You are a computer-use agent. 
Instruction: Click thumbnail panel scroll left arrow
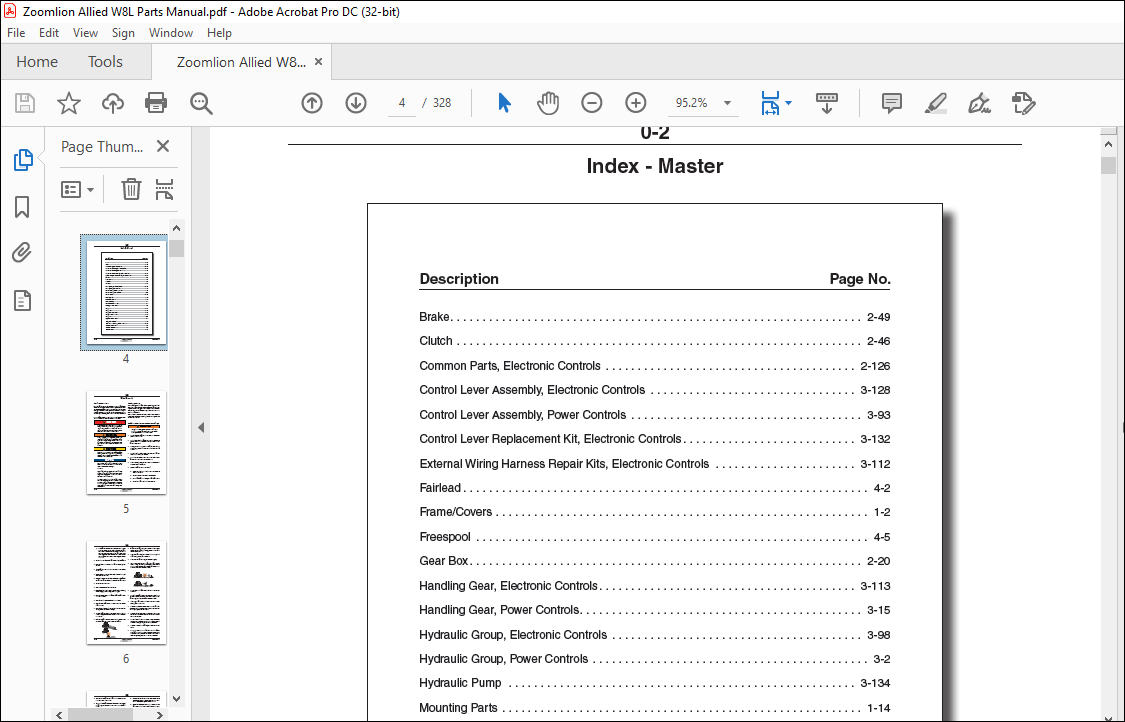tap(60, 715)
